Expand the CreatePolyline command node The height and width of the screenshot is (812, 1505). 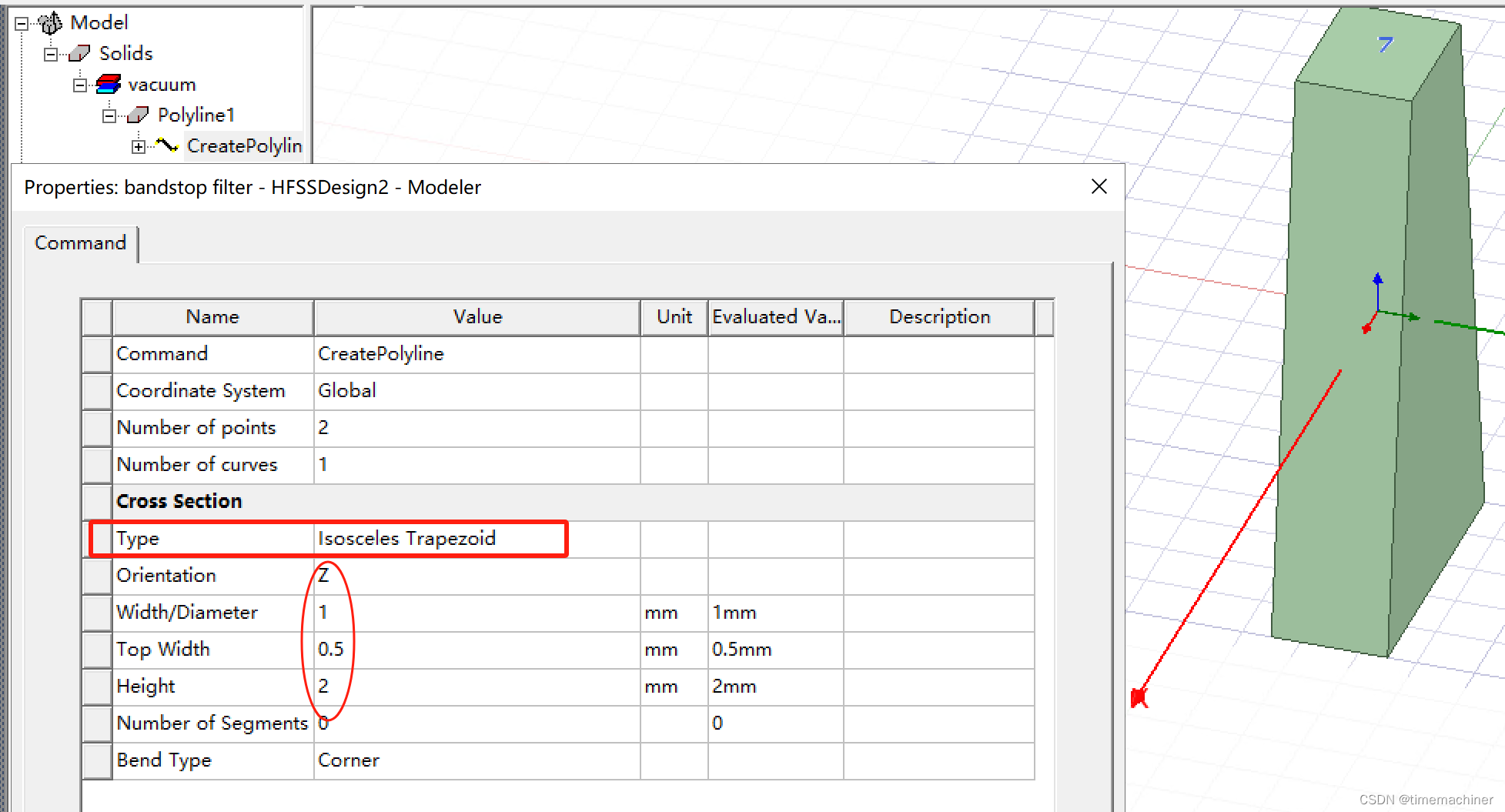point(137,145)
